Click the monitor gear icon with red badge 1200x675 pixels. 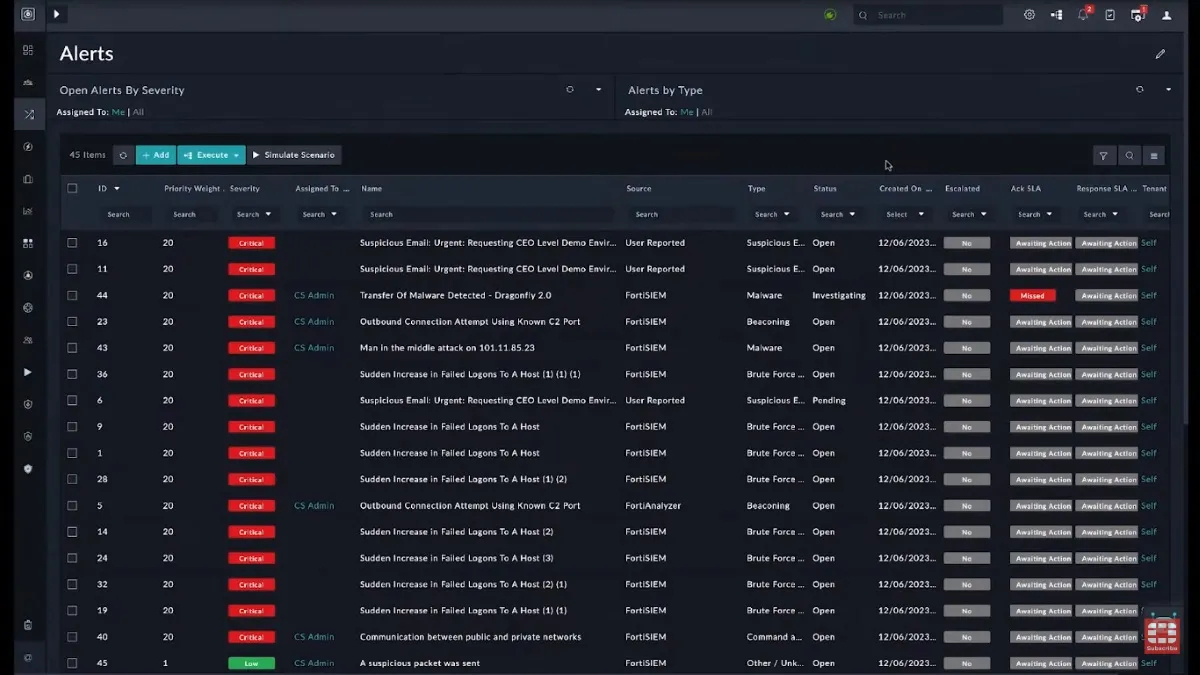[x=1138, y=14]
